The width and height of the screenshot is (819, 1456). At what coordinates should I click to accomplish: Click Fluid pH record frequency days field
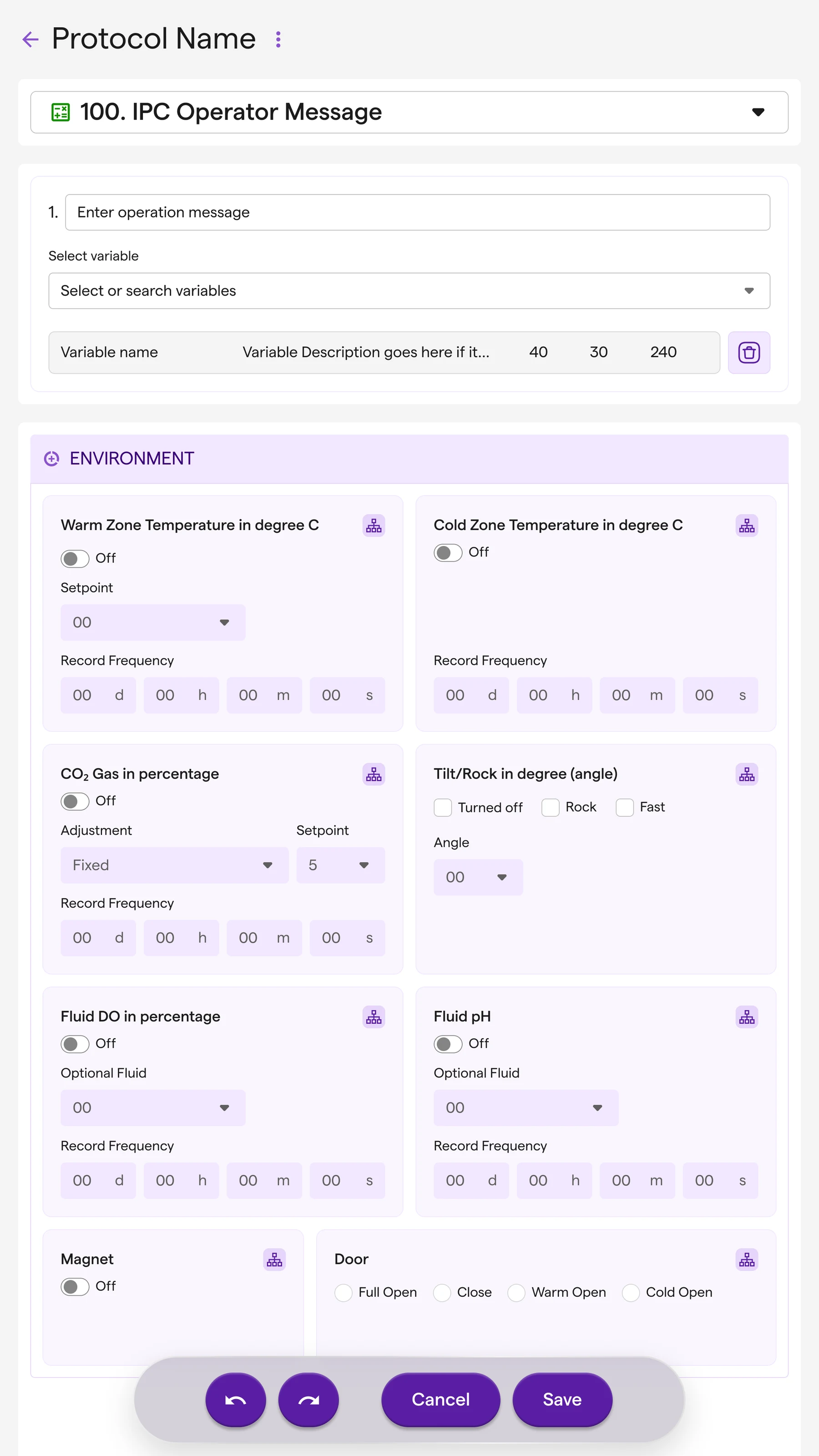471,1180
